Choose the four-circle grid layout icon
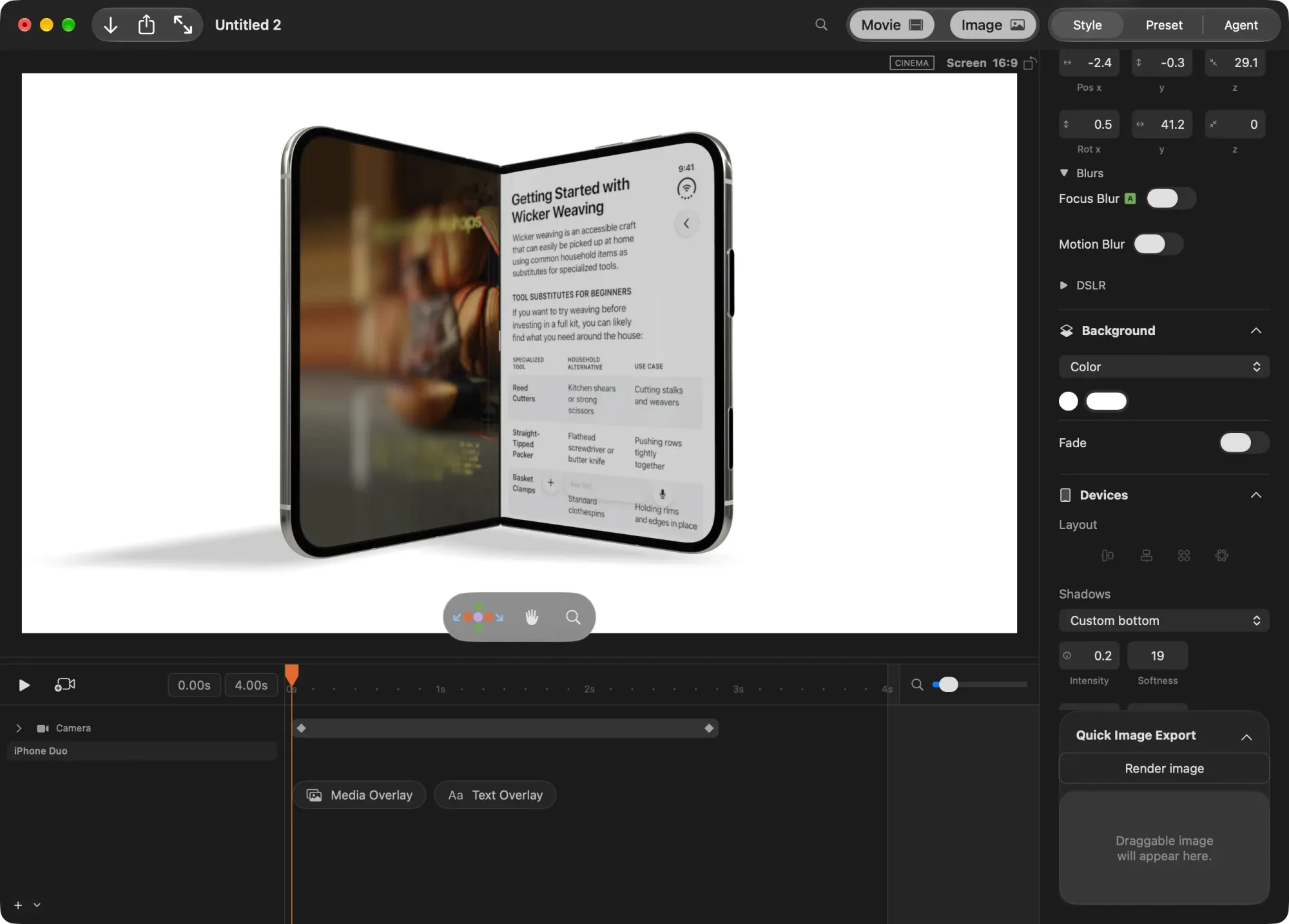 pyautogui.click(x=1184, y=555)
